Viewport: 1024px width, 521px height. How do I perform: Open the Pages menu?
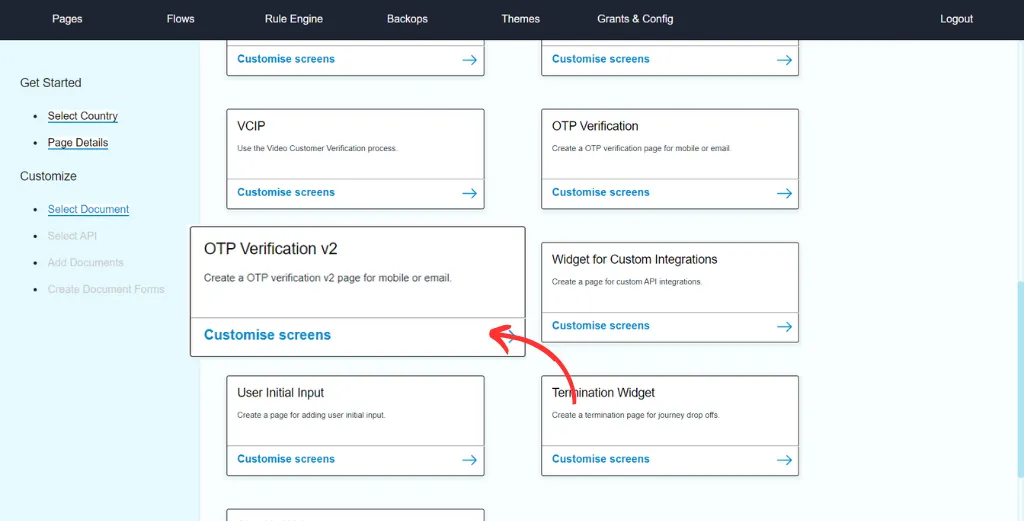pyautogui.click(x=67, y=19)
